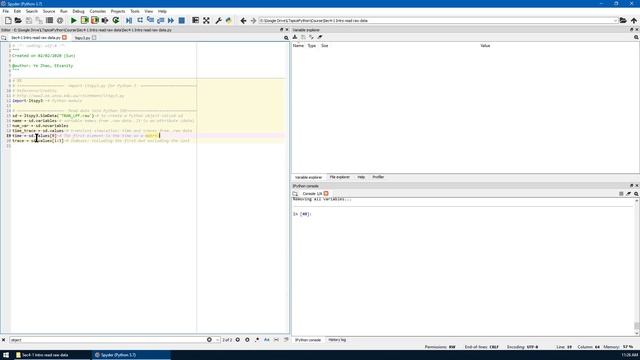Screen dimensions: 640x360
Task: Open File menu
Action: tap(6, 11)
